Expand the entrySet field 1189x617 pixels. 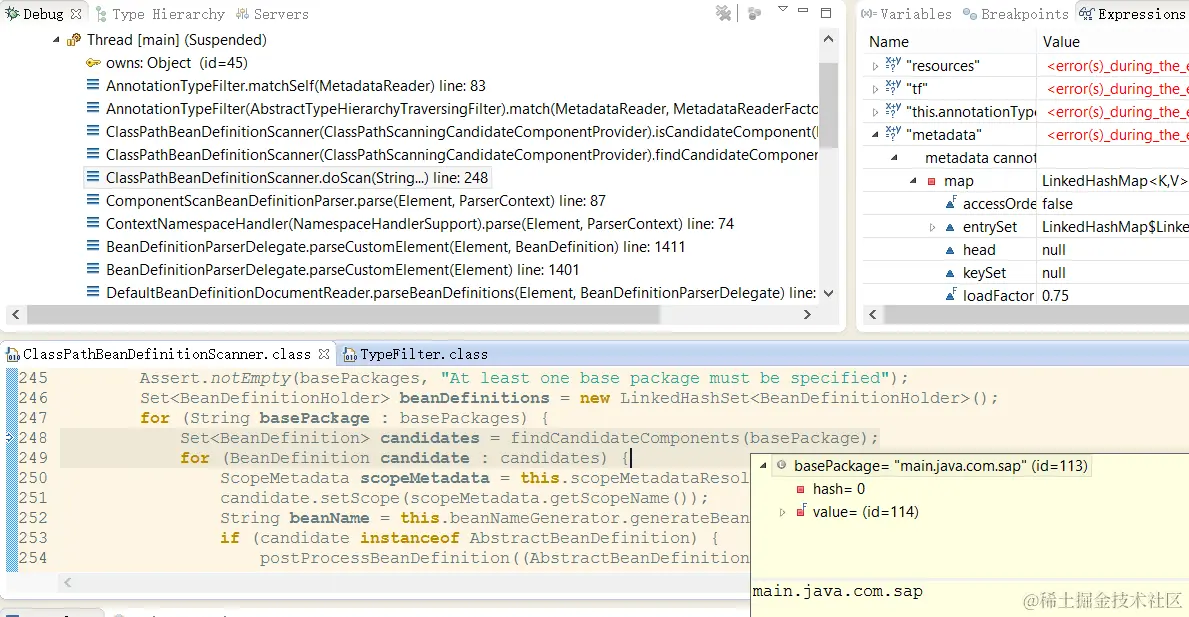pos(932,227)
